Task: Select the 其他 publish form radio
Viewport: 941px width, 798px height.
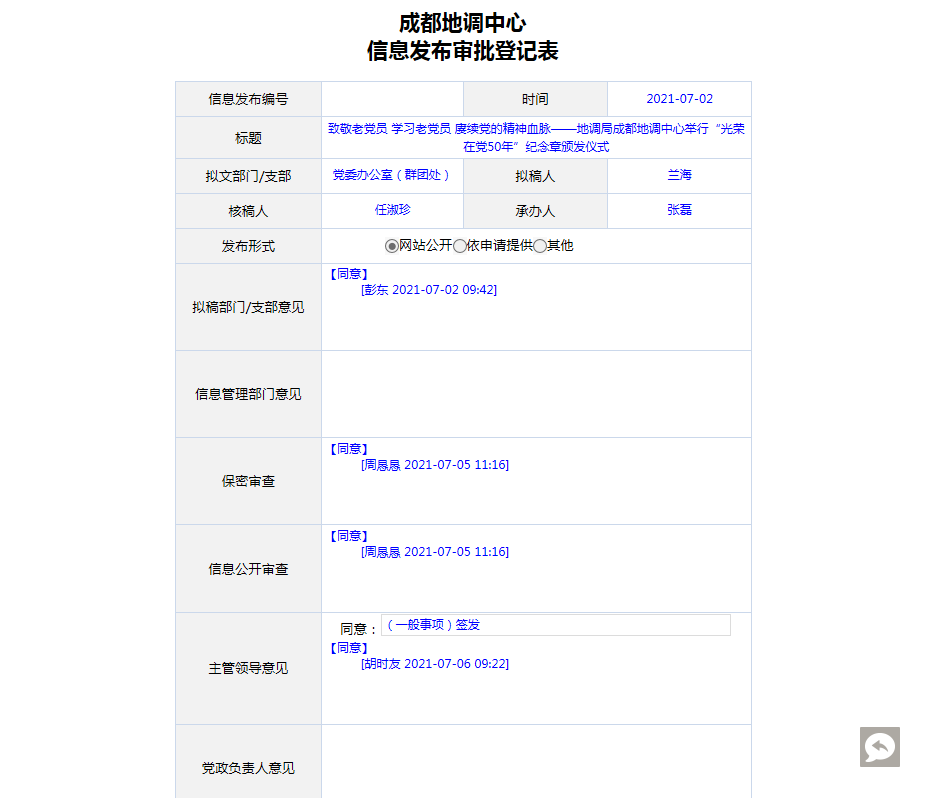Action: click(x=540, y=246)
